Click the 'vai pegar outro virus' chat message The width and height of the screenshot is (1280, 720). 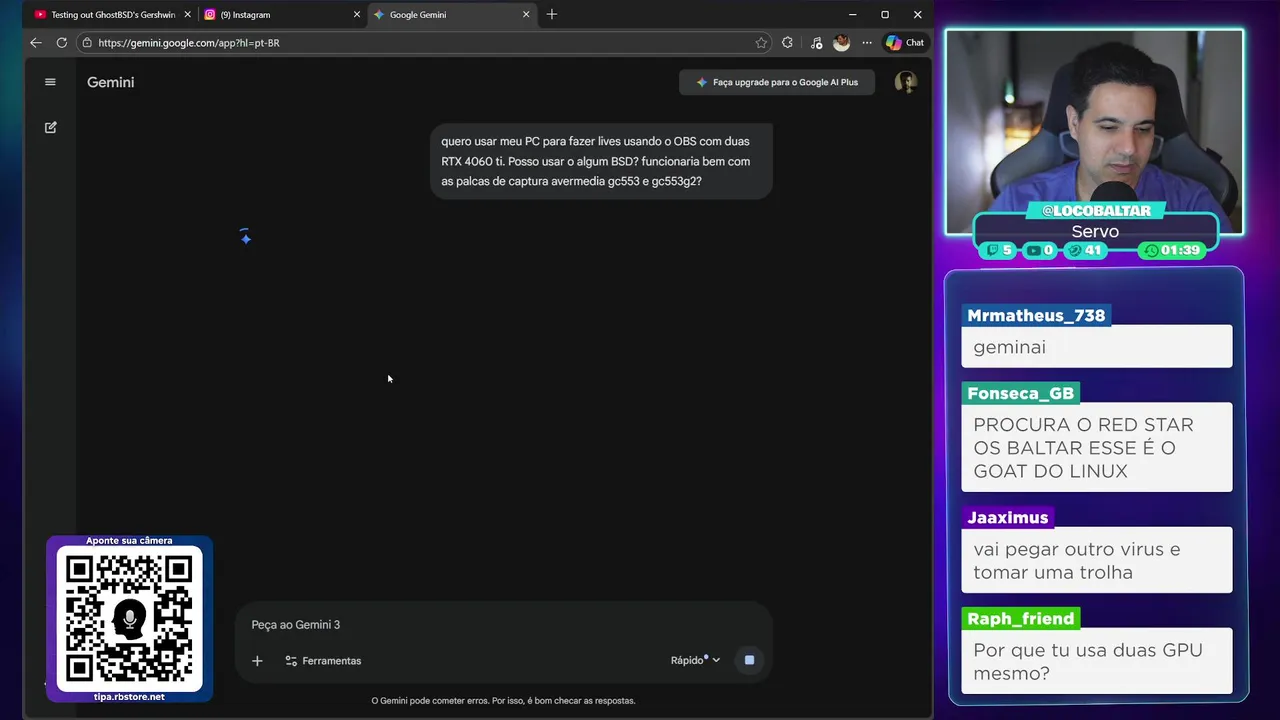pyautogui.click(x=1096, y=560)
